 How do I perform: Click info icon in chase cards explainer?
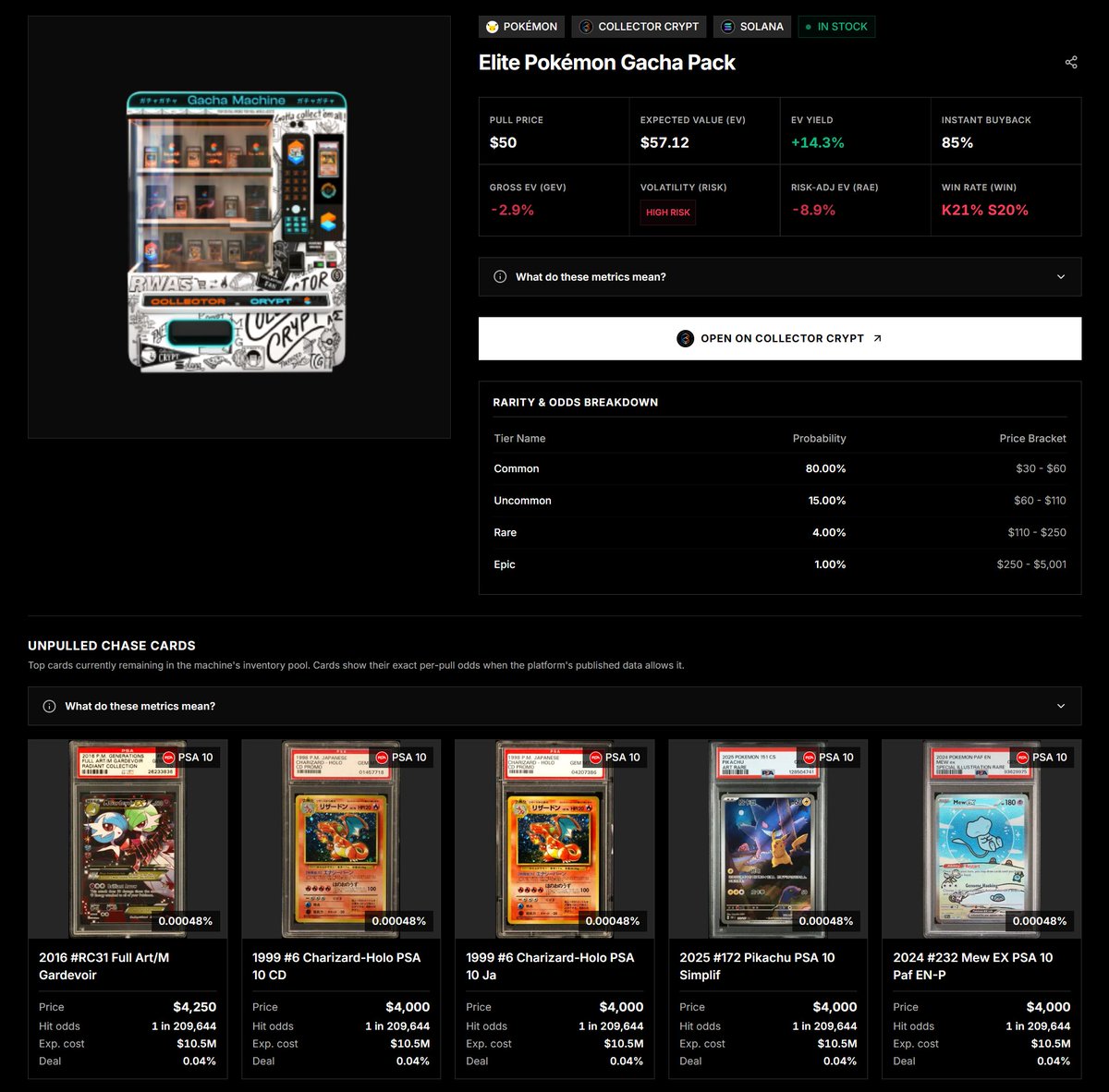(x=49, y=706)
